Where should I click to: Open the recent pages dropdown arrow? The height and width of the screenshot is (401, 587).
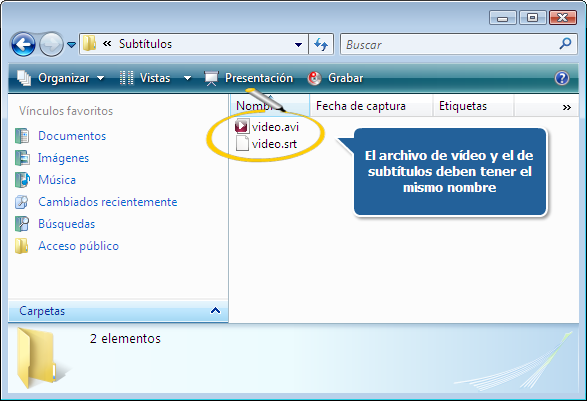71,45
